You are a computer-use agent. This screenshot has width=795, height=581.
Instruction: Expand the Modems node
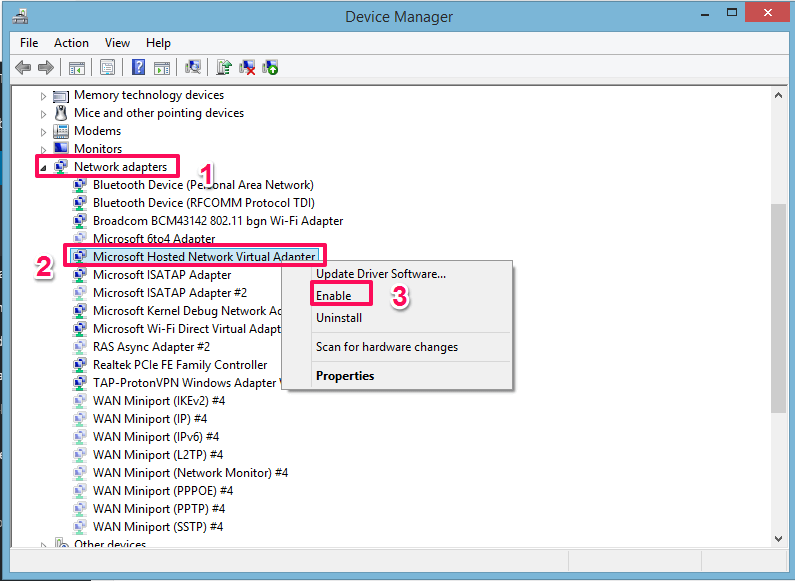pyautogui.click(x=44, y=132)
